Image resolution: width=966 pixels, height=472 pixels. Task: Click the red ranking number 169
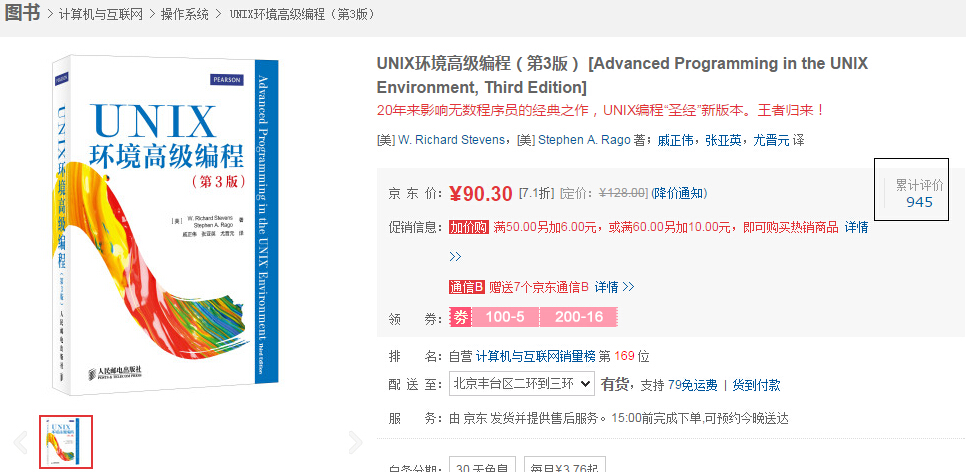624,356
